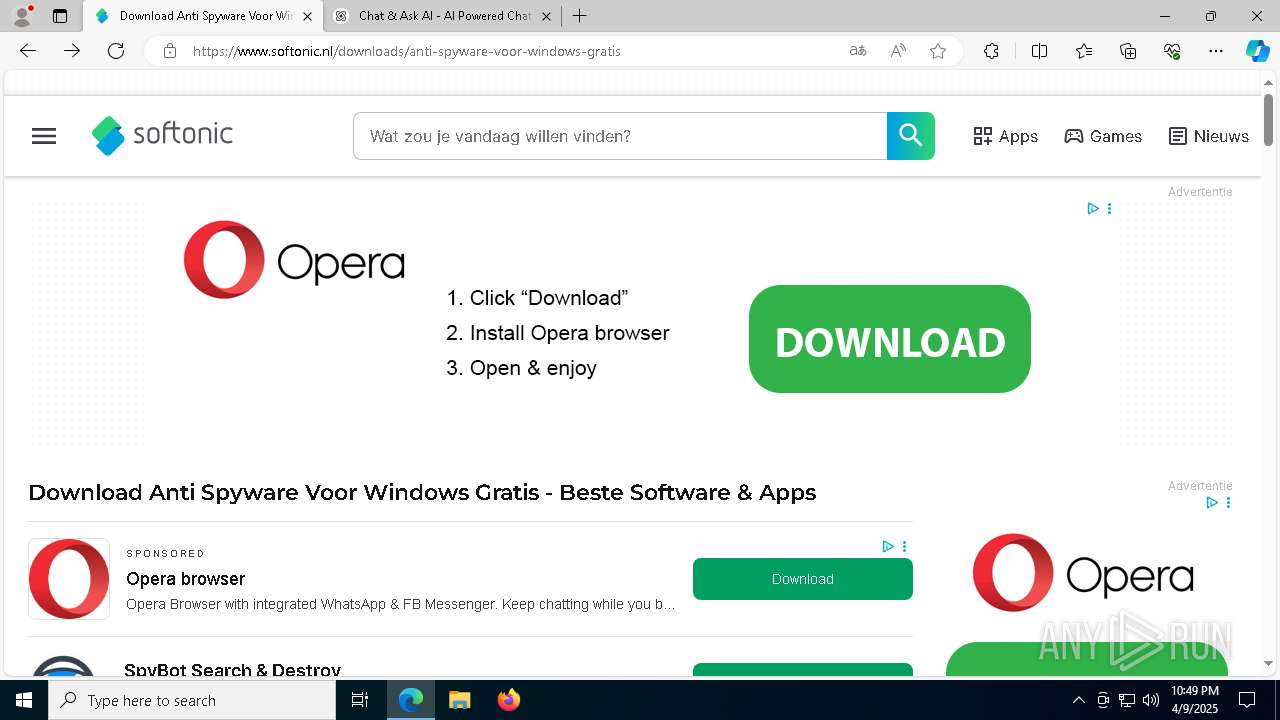The height and width of the screenshot is (720, 1280).
Task: Launch Firefox from taskbar
Action: tap(508, 700)
